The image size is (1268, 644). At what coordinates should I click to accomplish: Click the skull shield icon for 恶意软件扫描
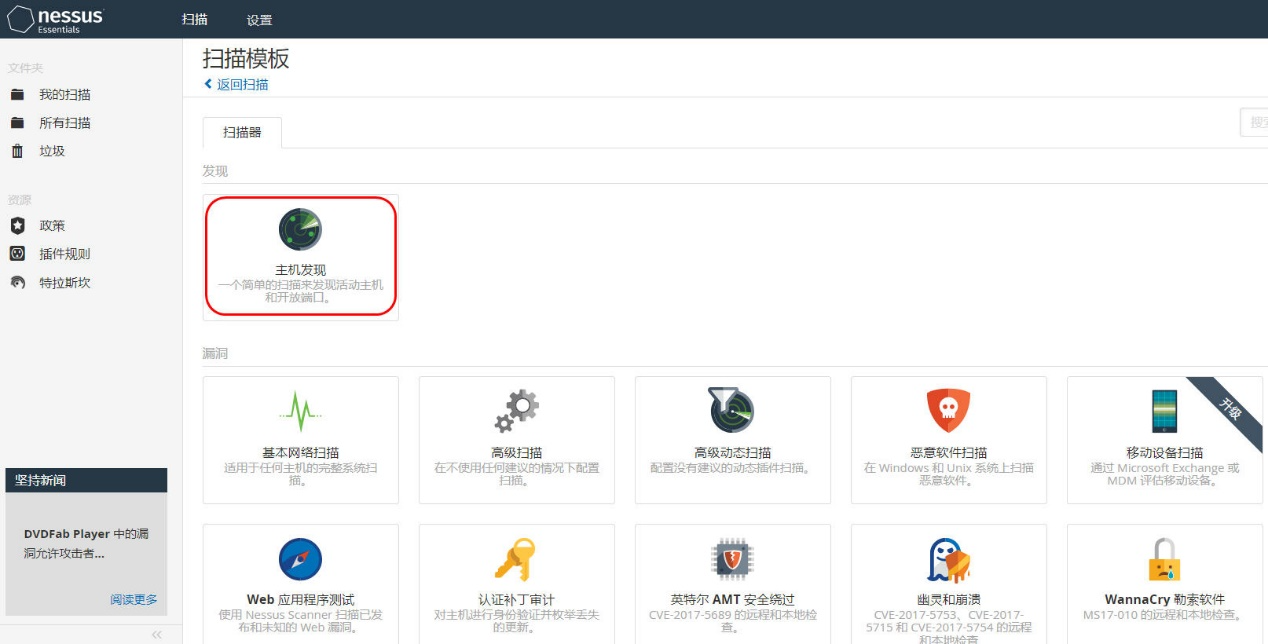(x=949, y=411)
